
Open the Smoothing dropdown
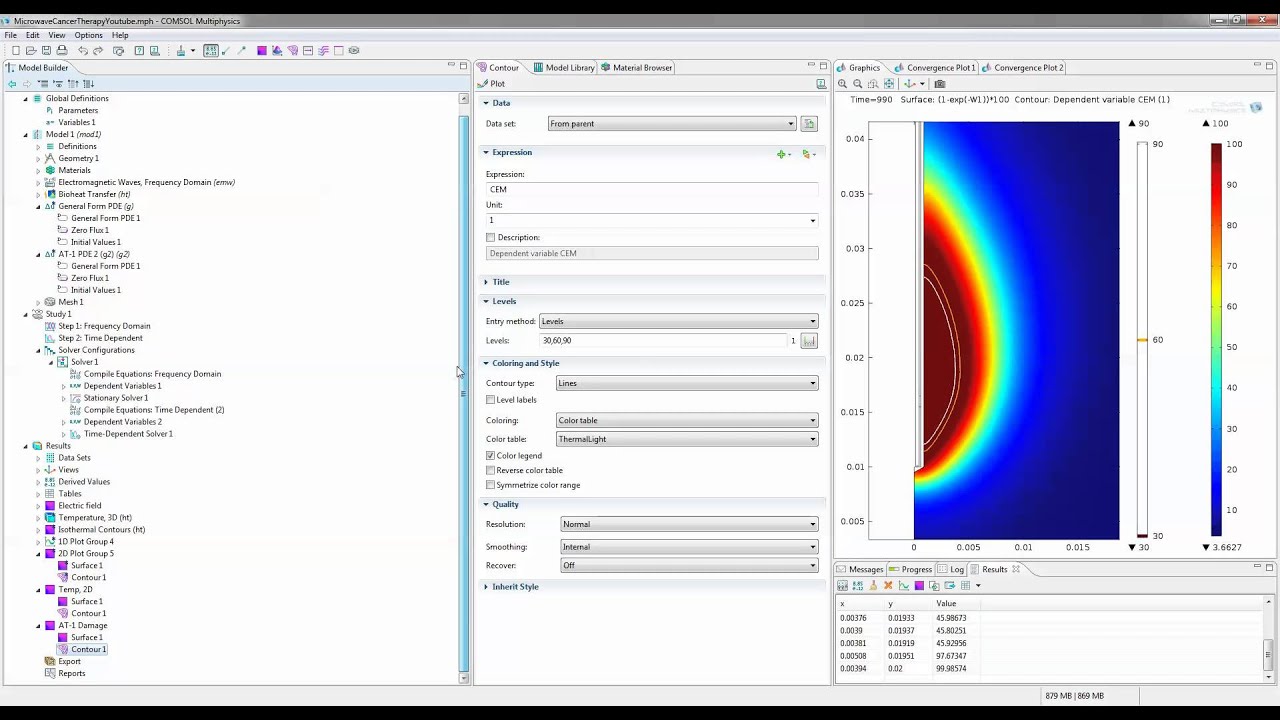689,547
